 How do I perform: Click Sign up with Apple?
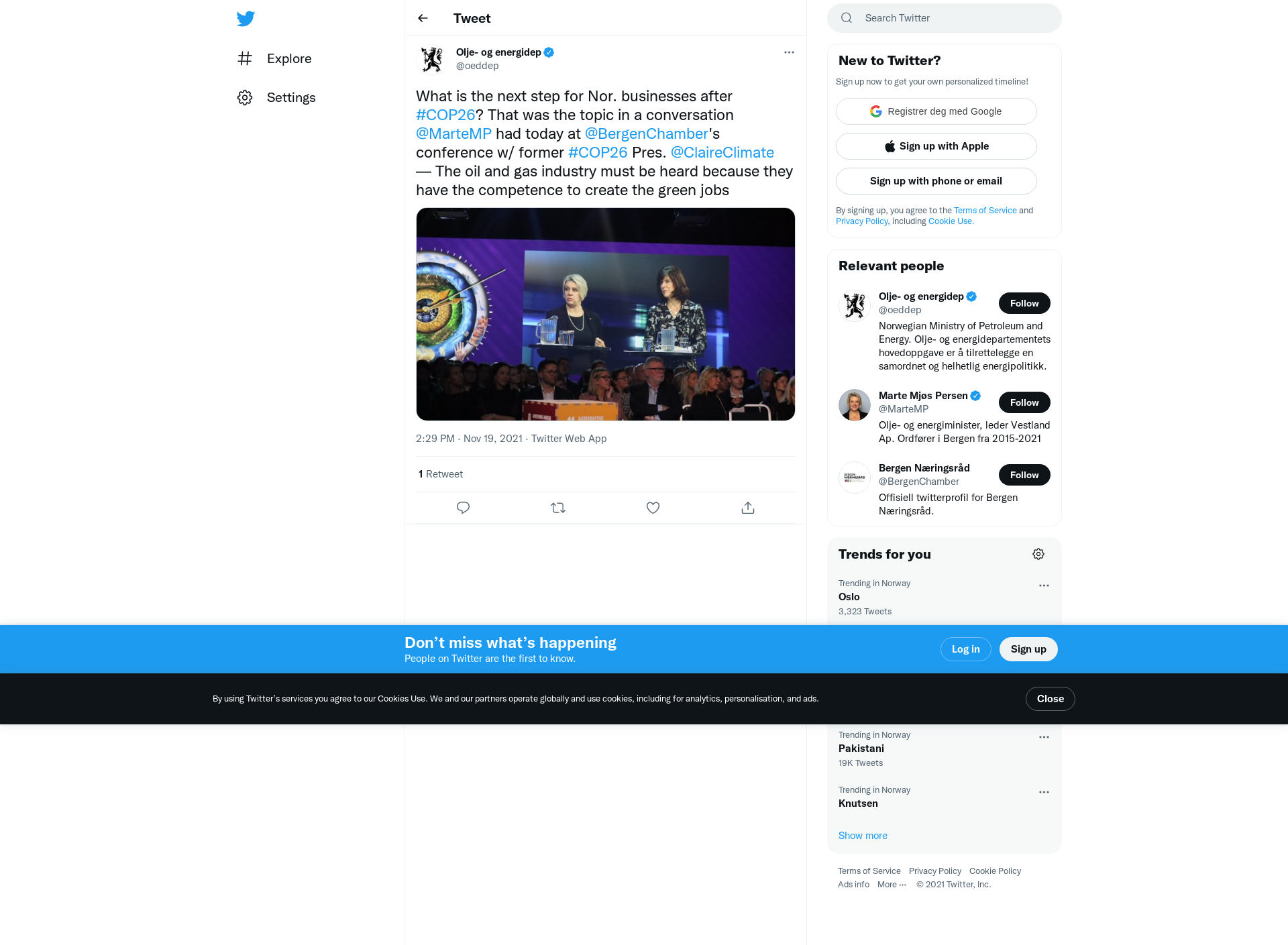[x=936, y=146]
